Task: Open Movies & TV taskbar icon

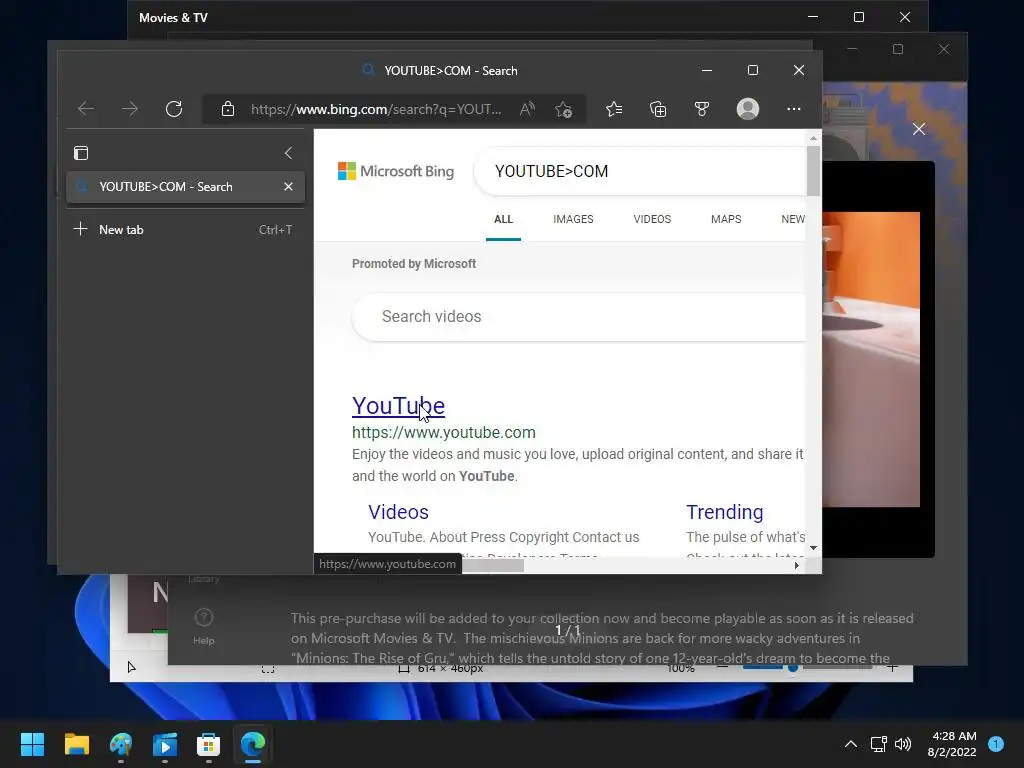Action: click(165, 744)
